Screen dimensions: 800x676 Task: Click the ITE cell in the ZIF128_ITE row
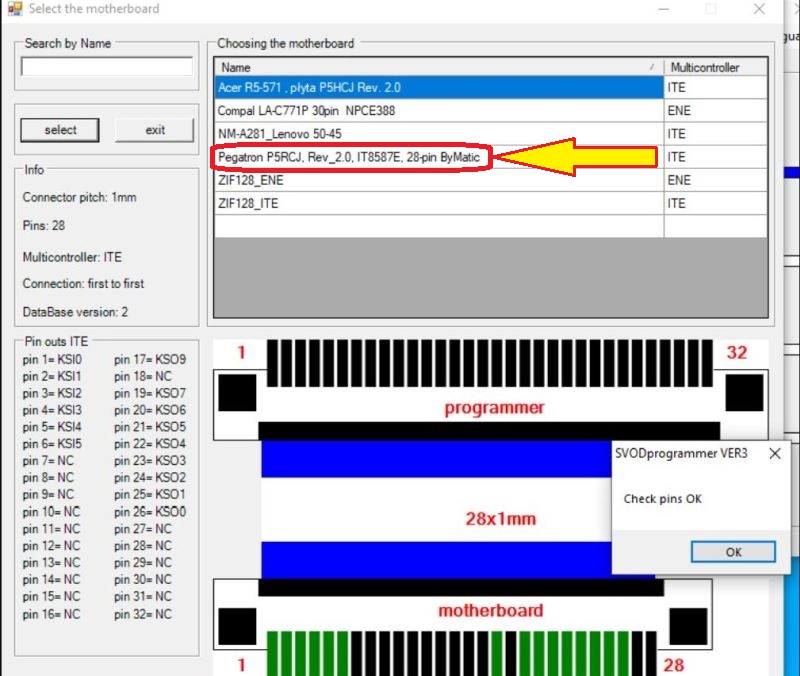[715, 204]
